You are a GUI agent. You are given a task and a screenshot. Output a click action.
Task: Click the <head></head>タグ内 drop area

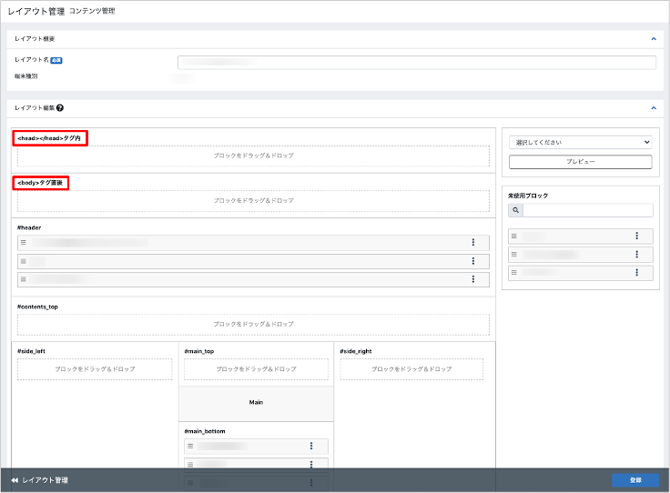point(253,157)
